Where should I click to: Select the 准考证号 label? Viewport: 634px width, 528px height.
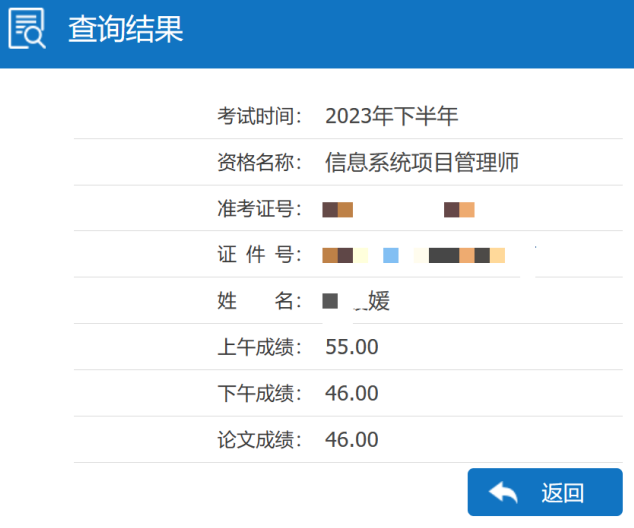[260, 209]
